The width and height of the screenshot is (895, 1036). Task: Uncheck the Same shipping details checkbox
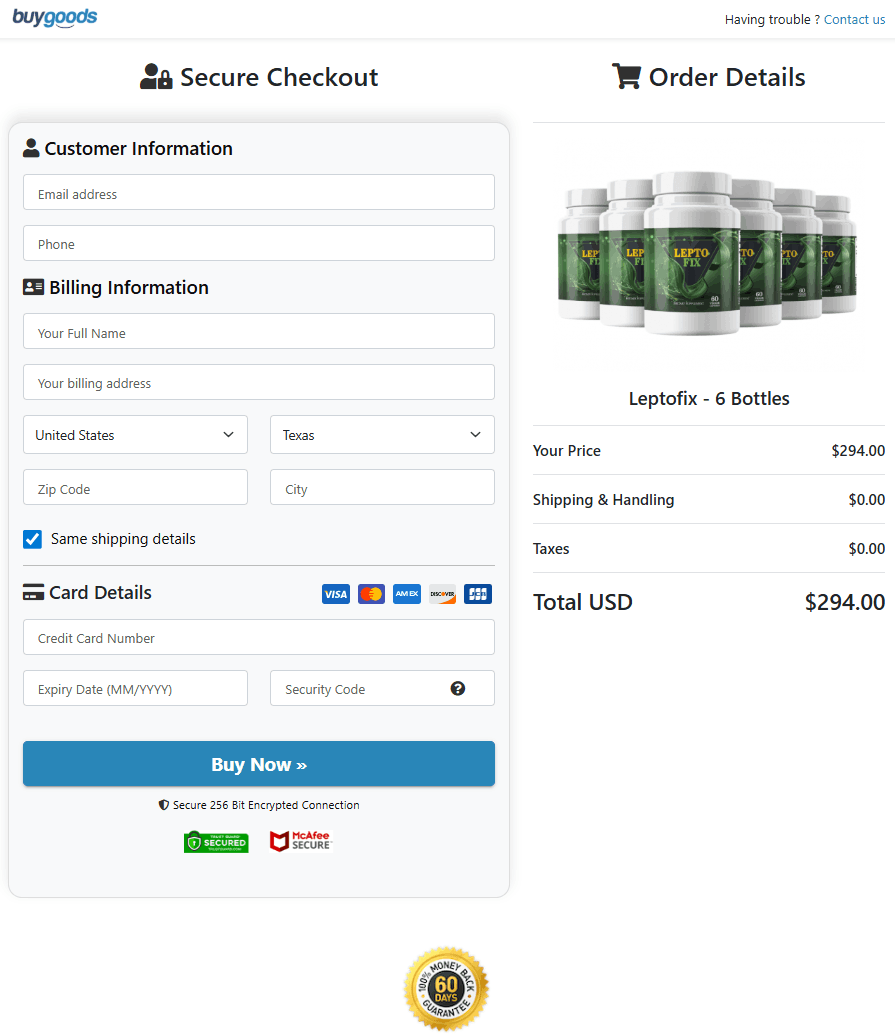pyautogui.click(x=33, y=539)
